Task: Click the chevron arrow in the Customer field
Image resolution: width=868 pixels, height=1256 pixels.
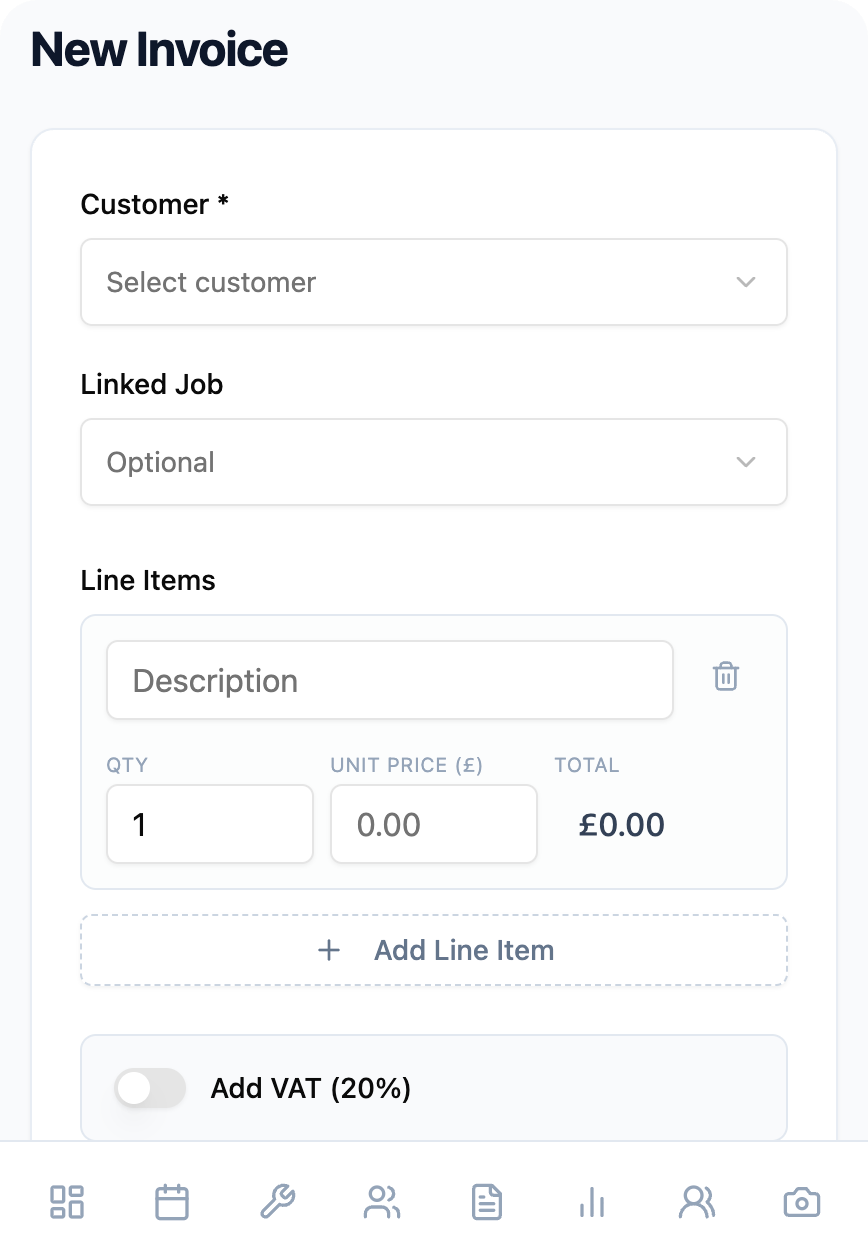Action: [745, 282]
